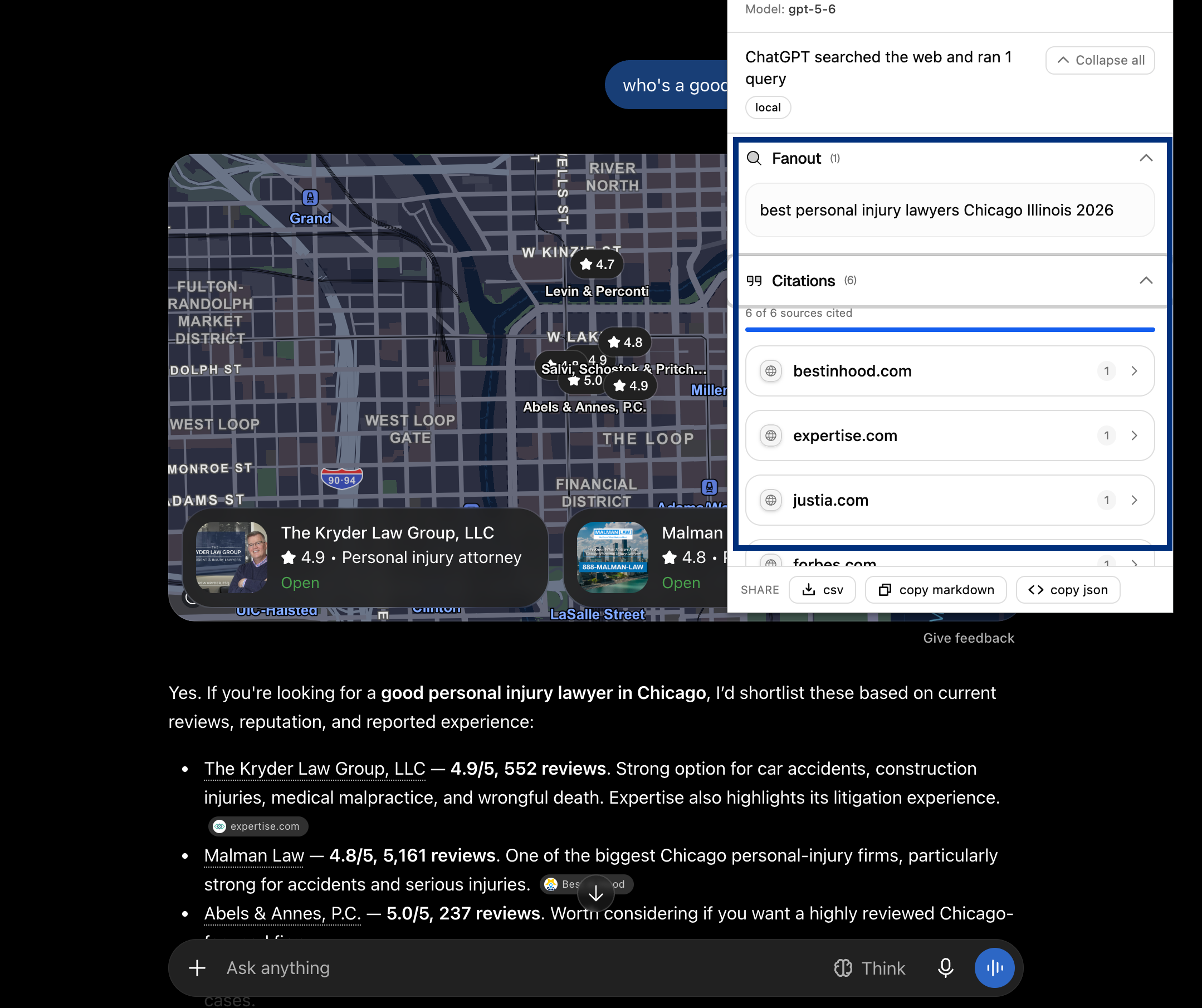The width and height of the screenshot is (1202, 1008).
Task: Enable the Think option in the composer
Action: [x=870, y=968]
